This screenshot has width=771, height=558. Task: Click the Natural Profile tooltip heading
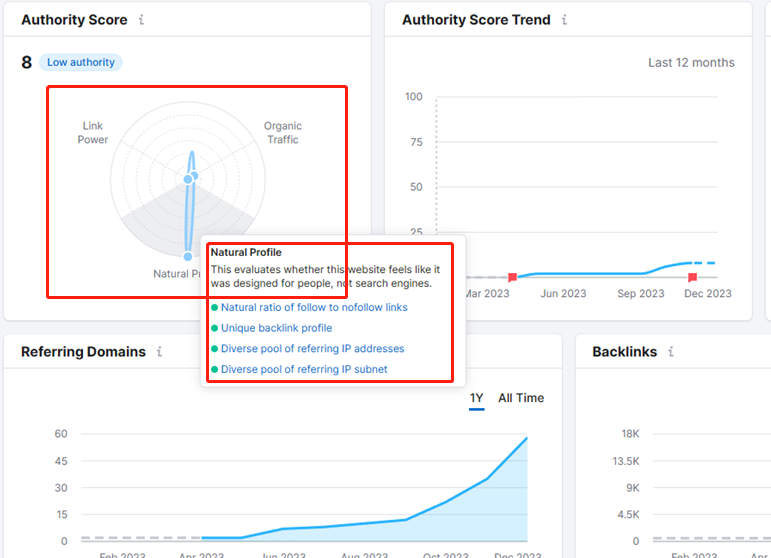(x=246, y=252)
